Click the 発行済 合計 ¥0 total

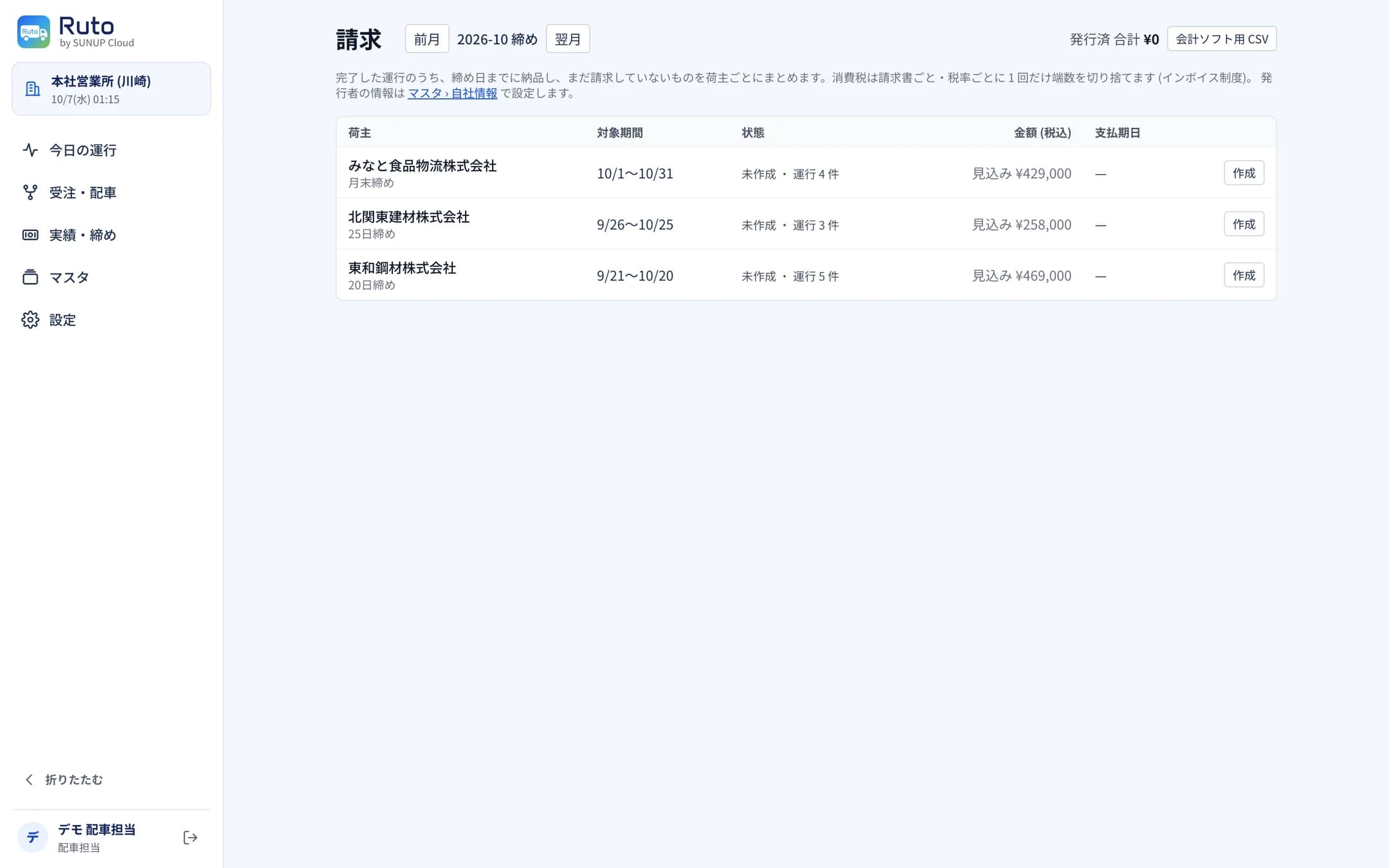click(1114, 39)
